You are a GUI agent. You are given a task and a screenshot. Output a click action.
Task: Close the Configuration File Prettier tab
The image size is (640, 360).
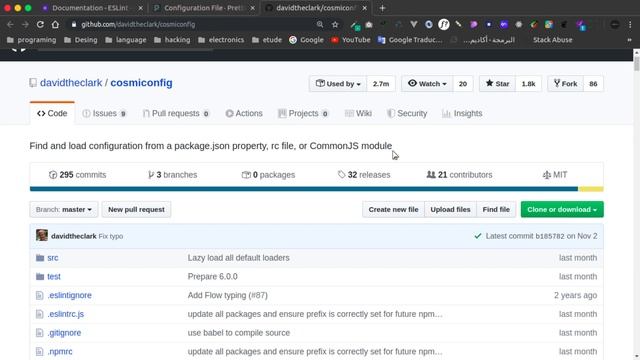coord(253,8)
